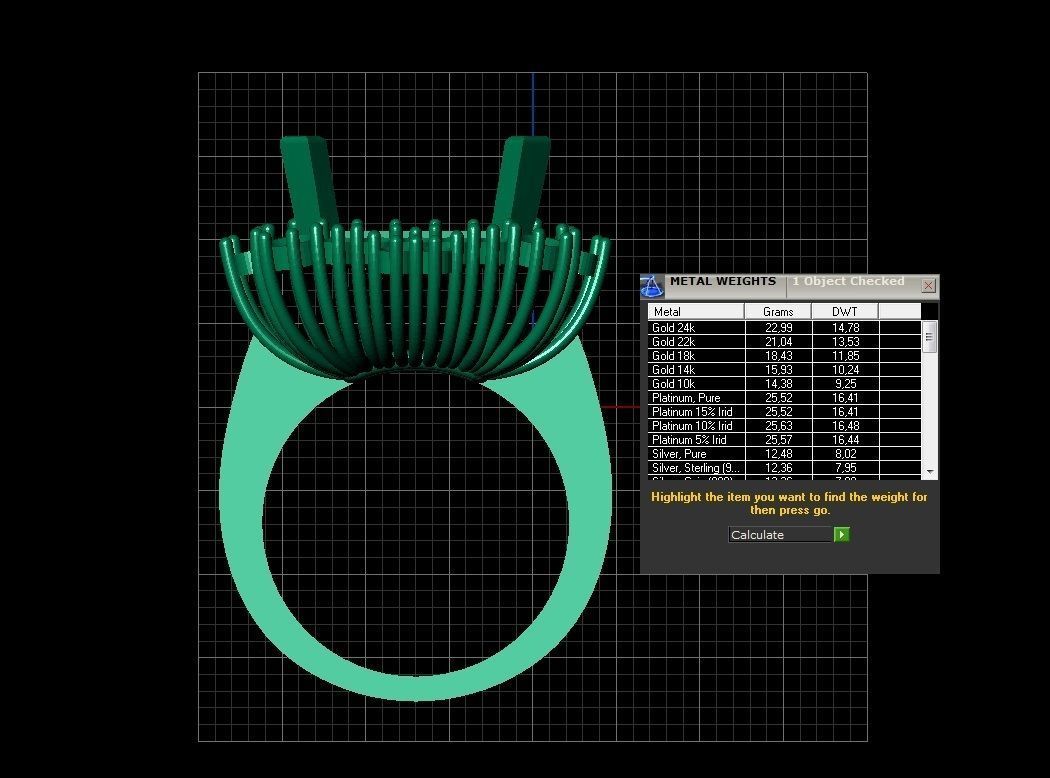Sort by the Grams column header

point(777,311)
